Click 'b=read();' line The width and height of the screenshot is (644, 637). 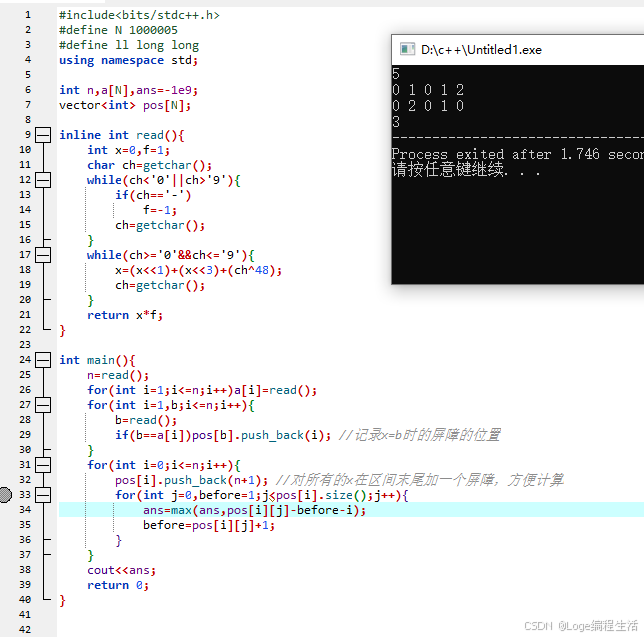[146, 420]
